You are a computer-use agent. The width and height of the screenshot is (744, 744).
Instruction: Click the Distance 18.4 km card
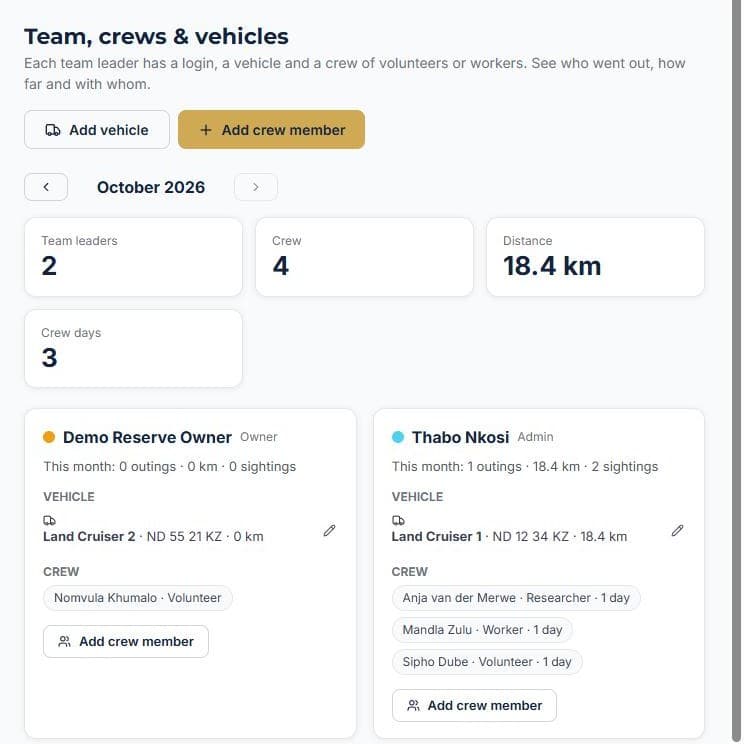(595, 257)
